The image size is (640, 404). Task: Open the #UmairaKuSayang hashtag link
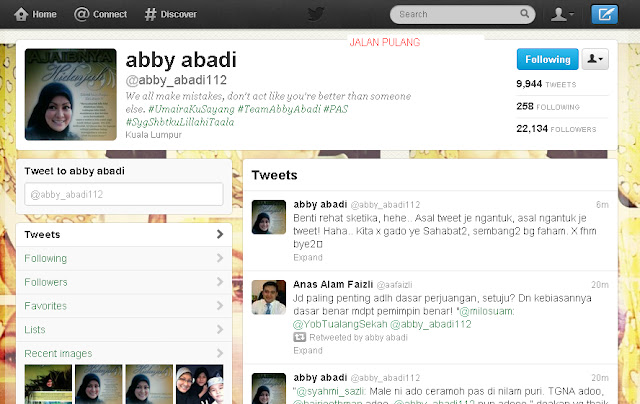point(191,109)
